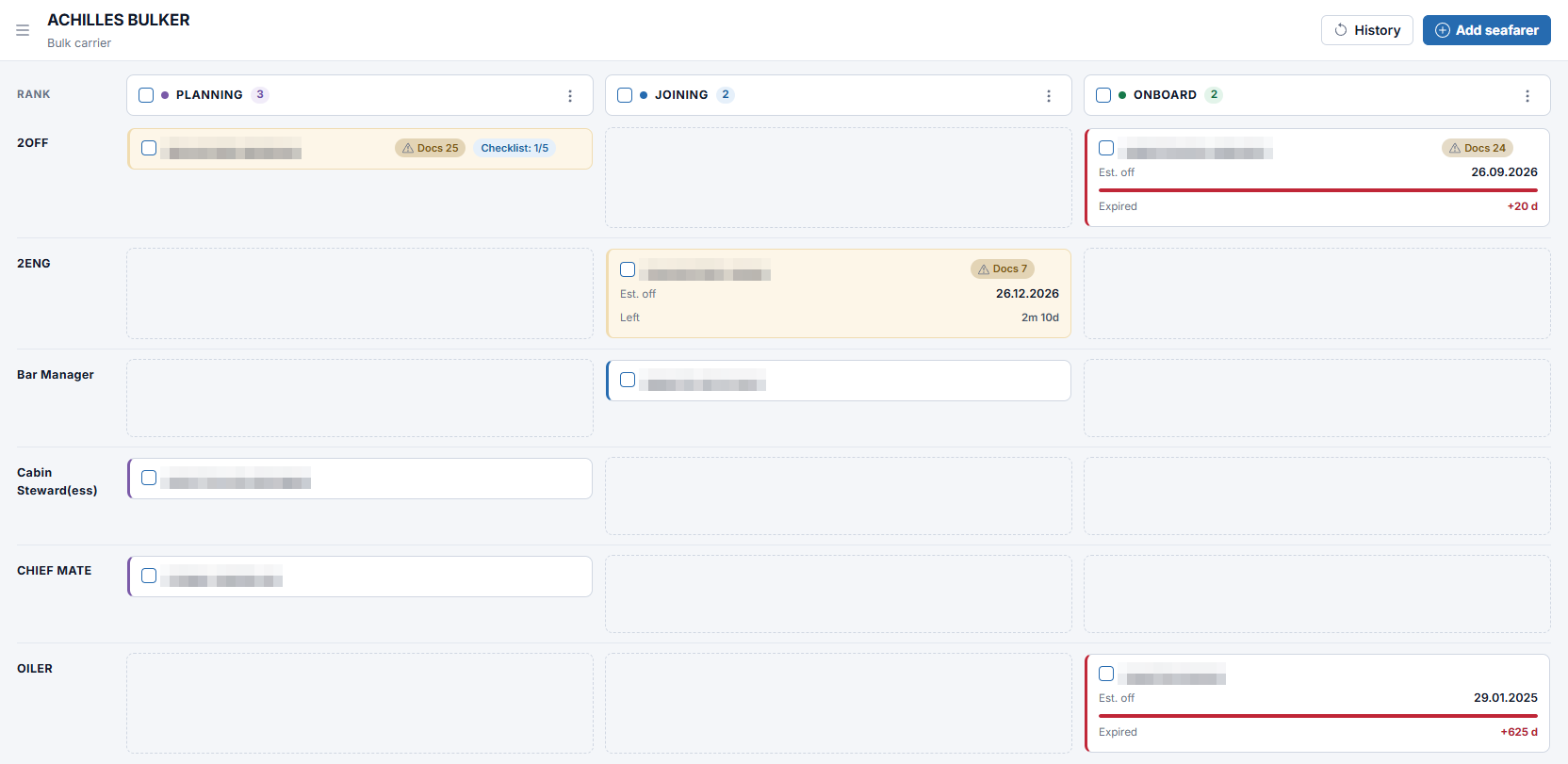Tick the CHIEF MATE seafarer checkbox
This screenshot has height=764, width=1568.
coord(149,576)
